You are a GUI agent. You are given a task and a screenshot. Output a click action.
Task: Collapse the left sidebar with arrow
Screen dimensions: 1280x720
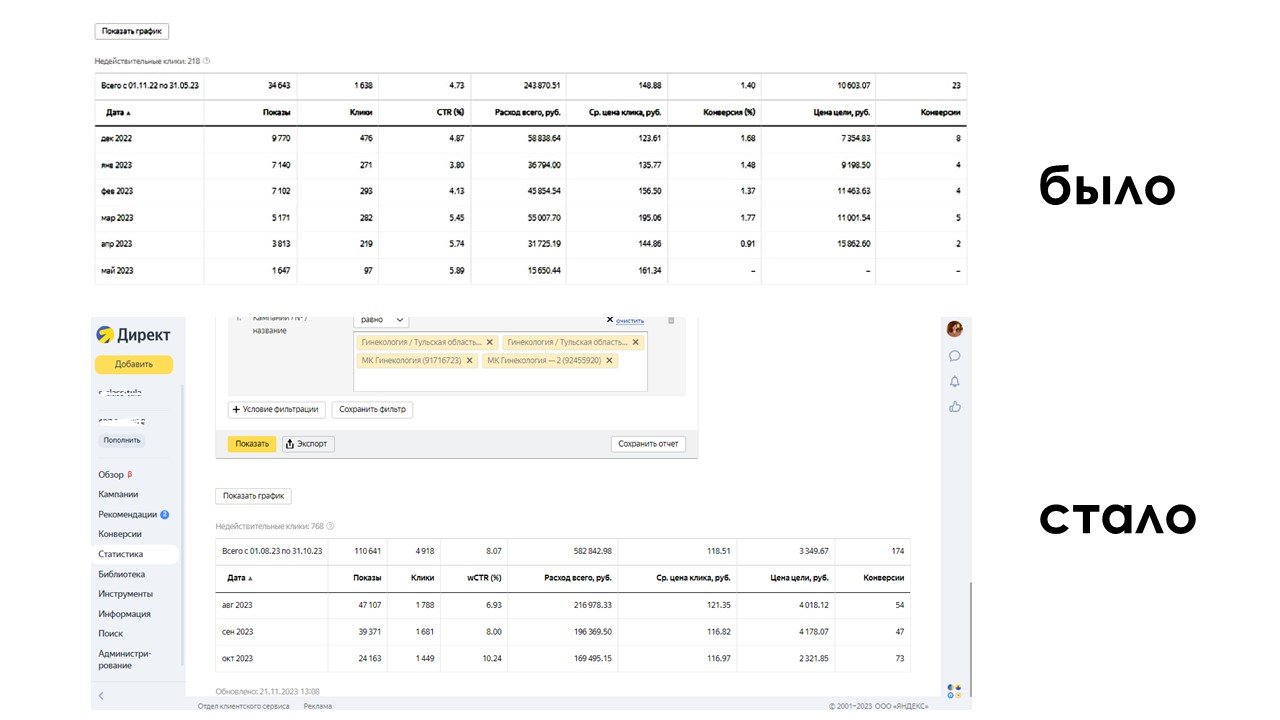pyautogui.click(x=101, y=695)
